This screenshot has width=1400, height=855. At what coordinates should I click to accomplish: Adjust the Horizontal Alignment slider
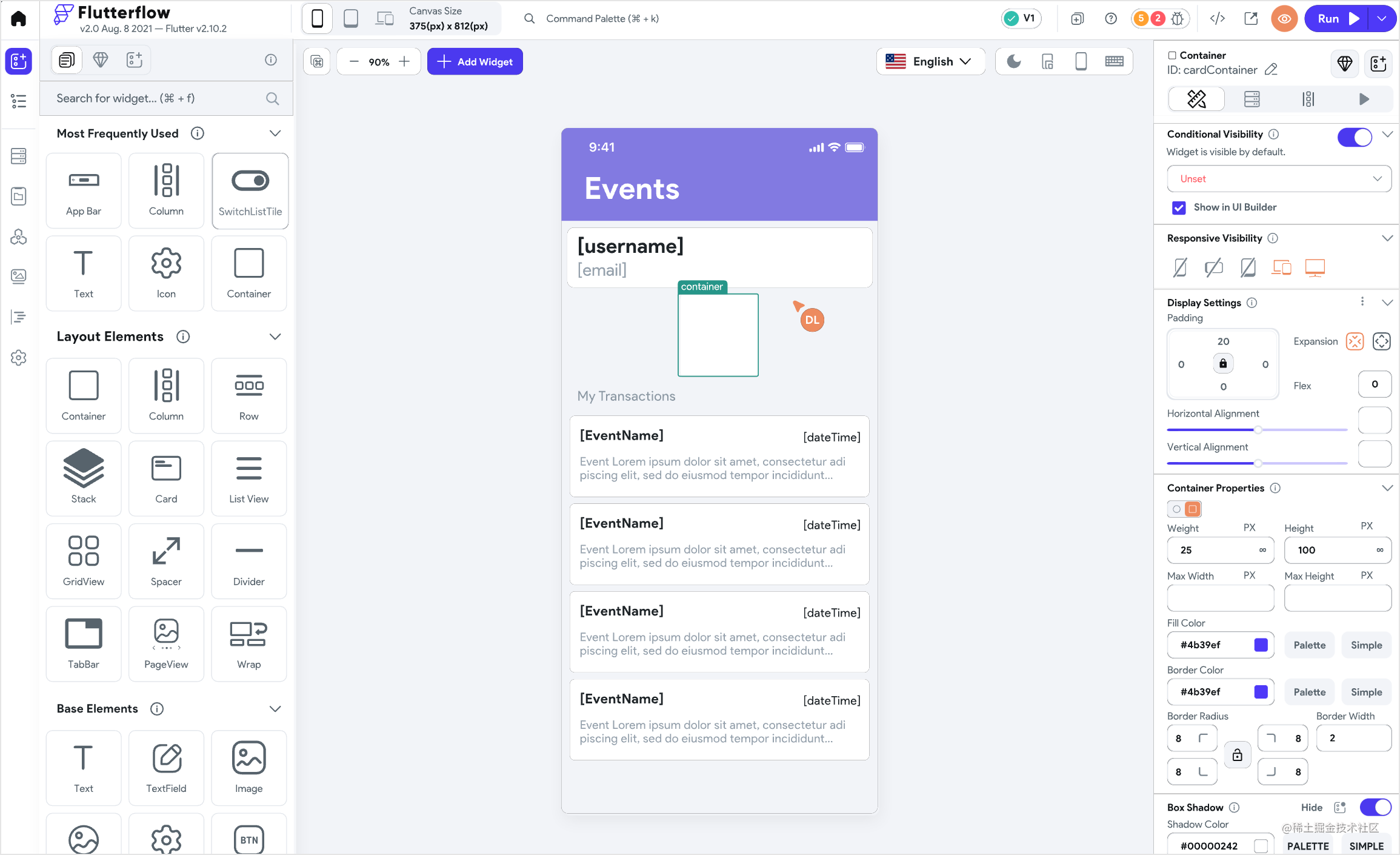(x=1258, y=429)
